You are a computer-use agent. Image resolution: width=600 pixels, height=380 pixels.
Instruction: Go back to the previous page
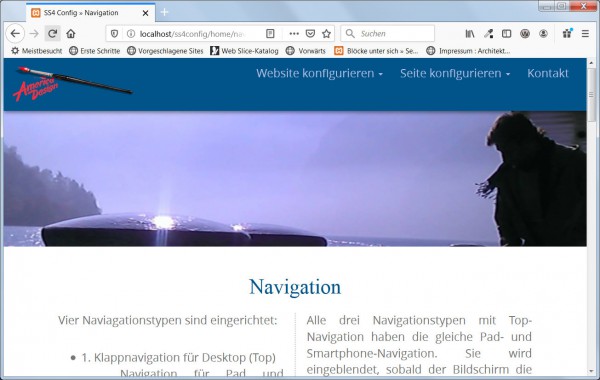coord(15,34)
